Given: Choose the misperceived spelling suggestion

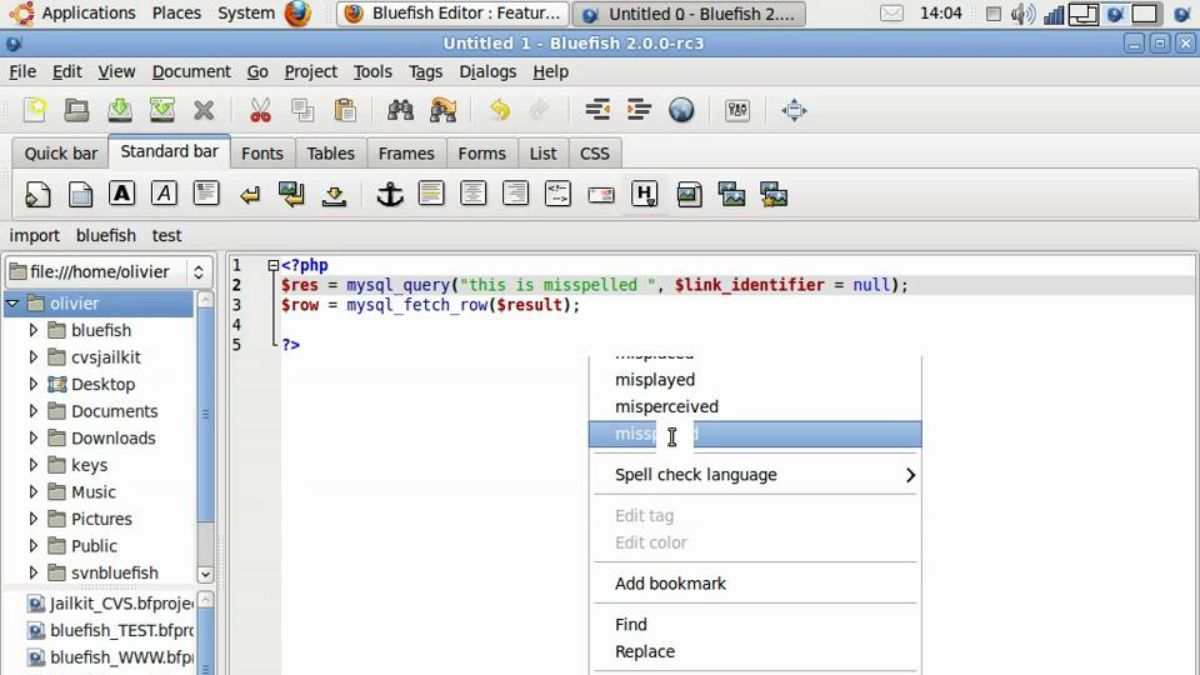Looking at the screenshot, I should tap(666, 407).
